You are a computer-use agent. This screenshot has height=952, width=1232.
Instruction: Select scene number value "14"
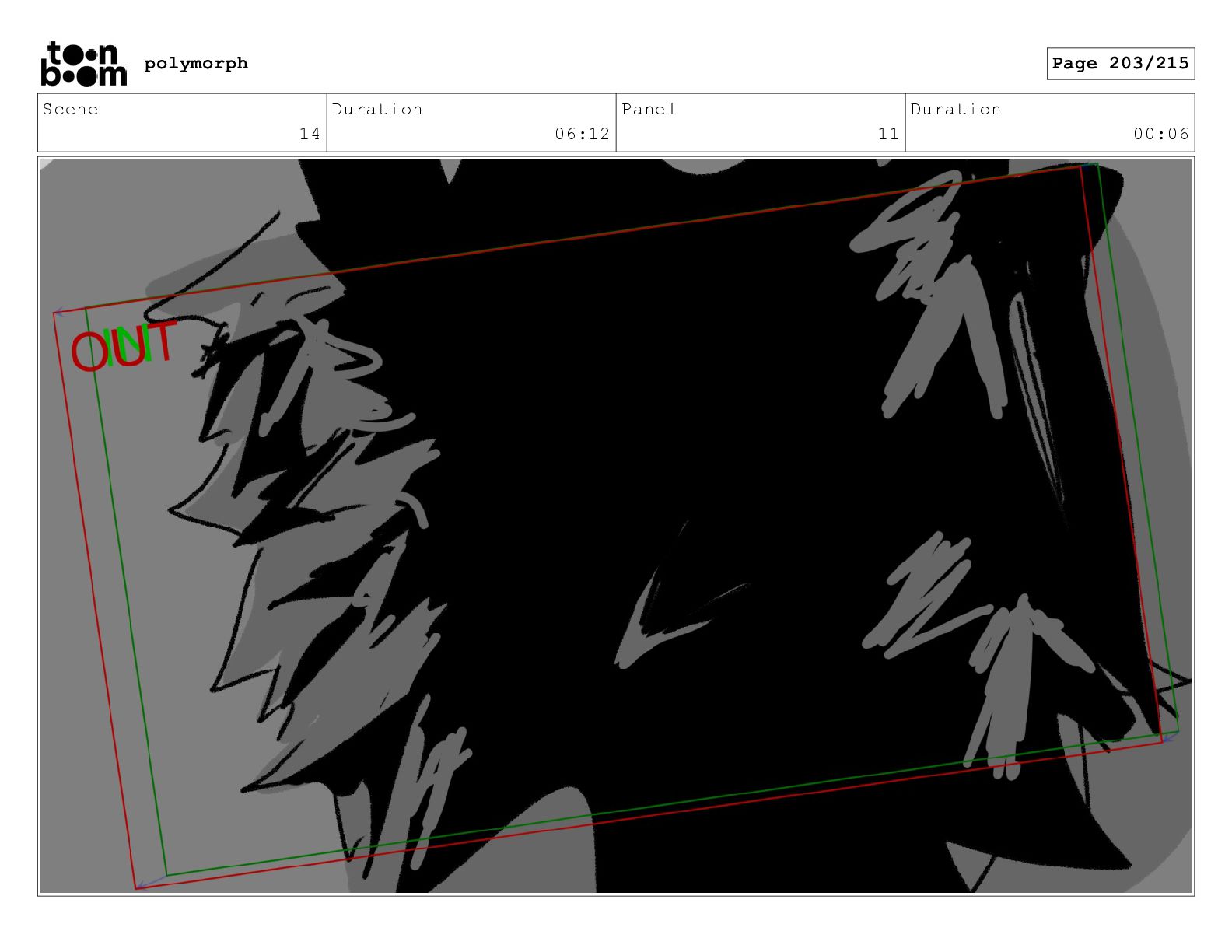coord(310,134)
